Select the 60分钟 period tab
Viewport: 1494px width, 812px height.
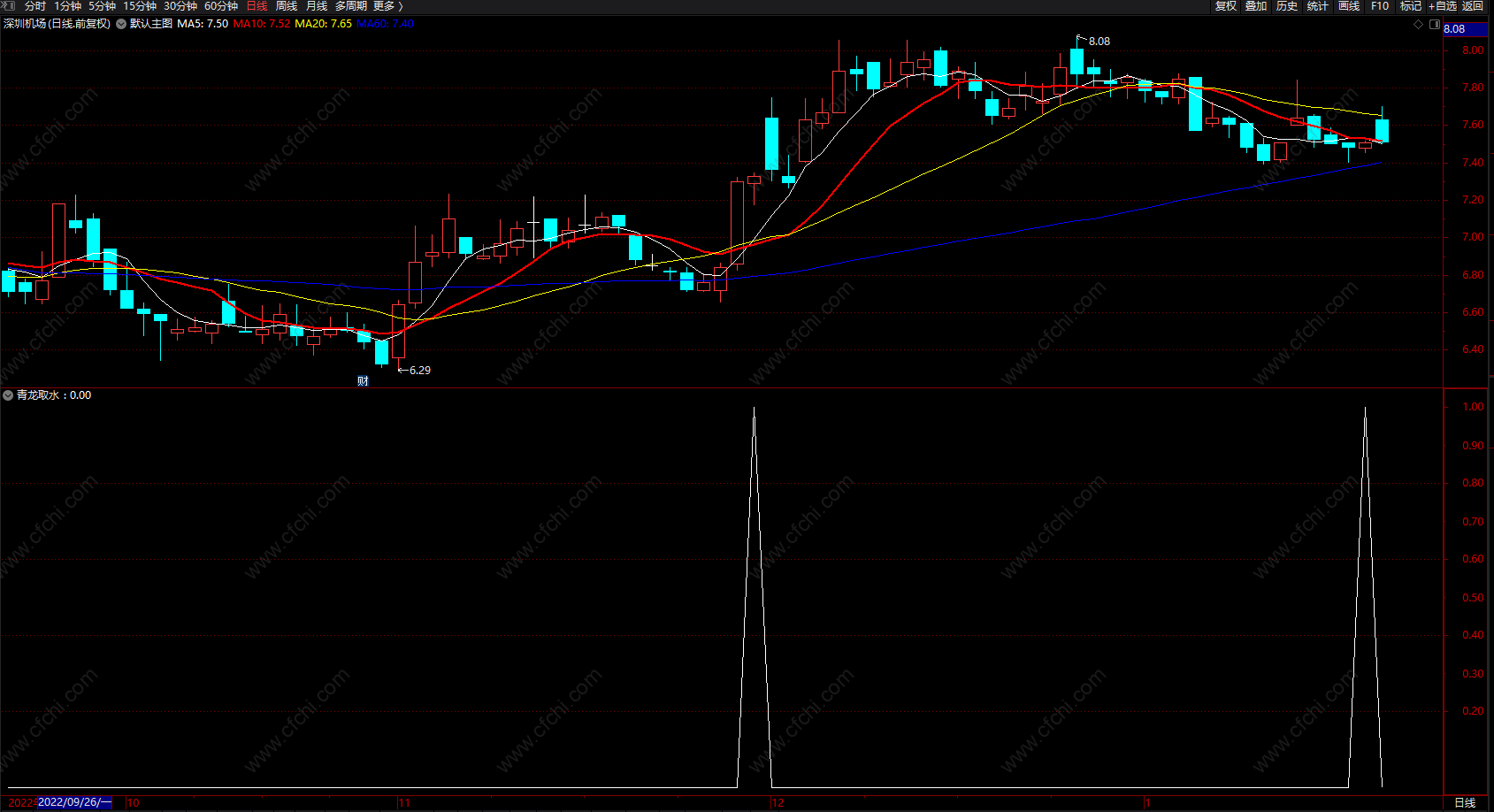point(221,6)
